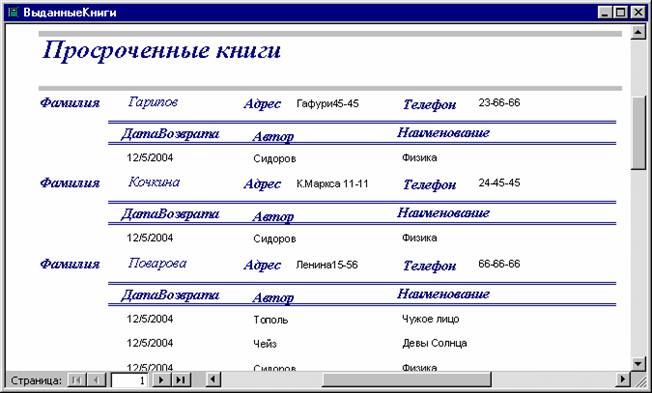The width and height of the screenshot is (652, 393).
Task: Click the 'Страница:' label
Action: coord(36,381)
